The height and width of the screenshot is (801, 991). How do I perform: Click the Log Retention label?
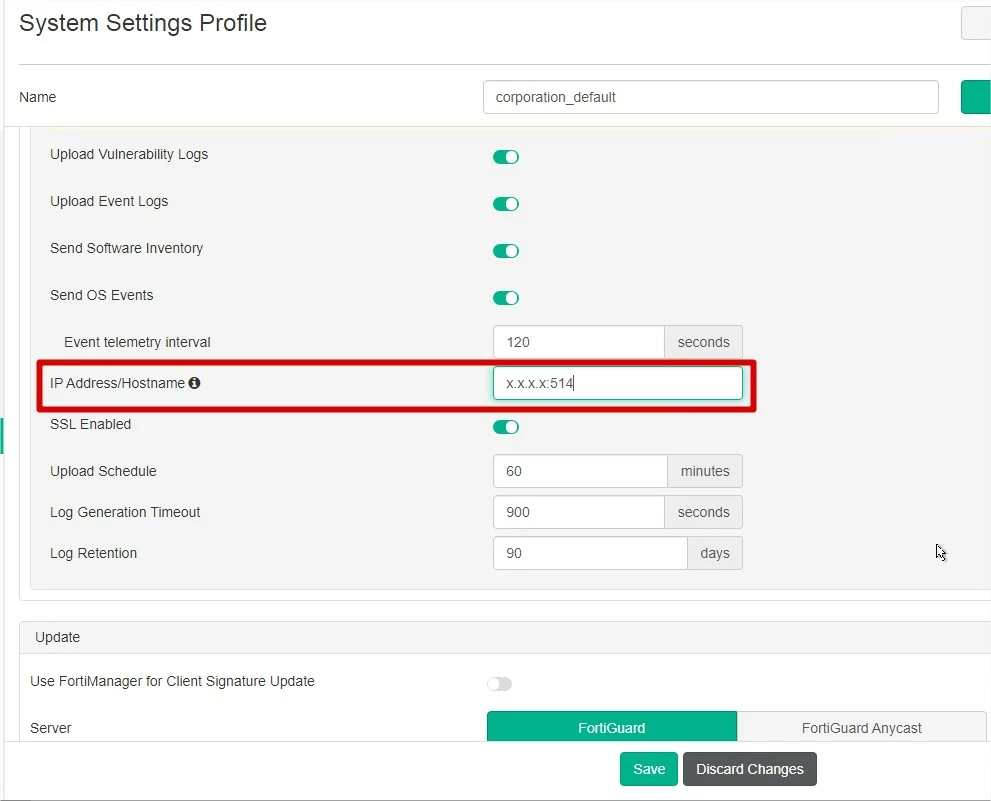94,553
